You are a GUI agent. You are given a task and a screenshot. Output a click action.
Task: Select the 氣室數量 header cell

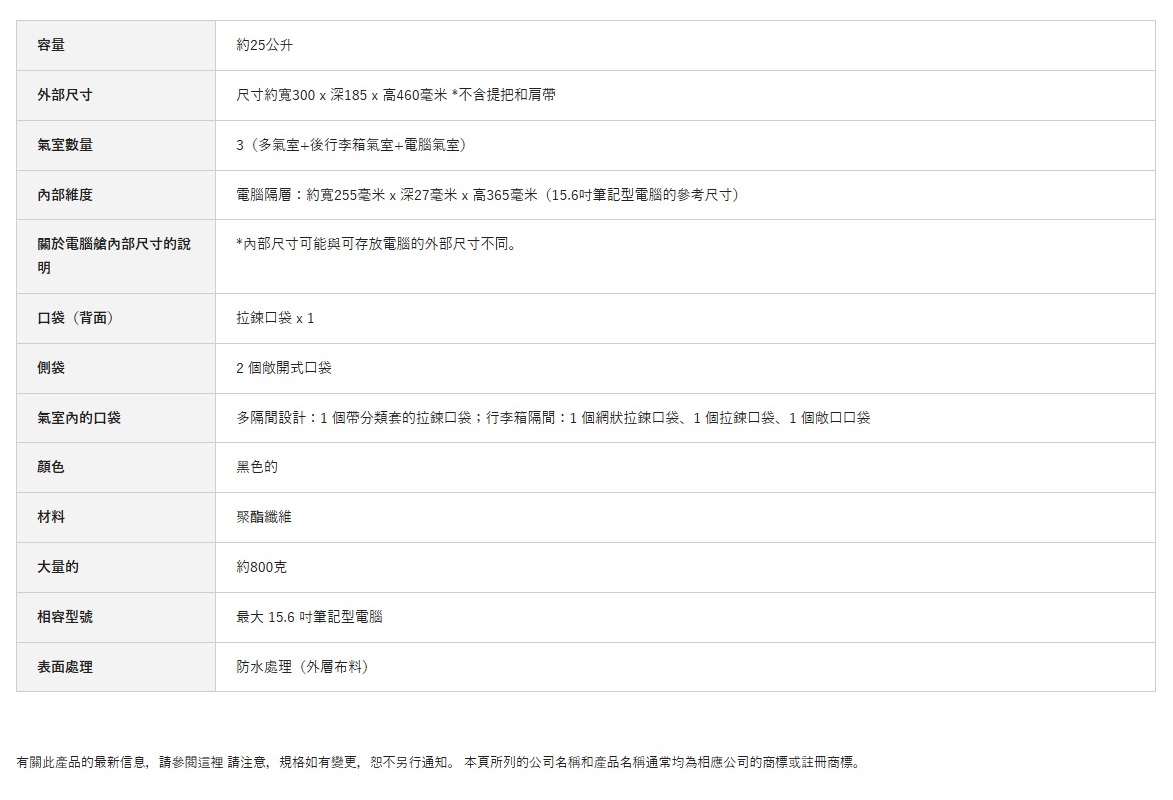coord(65,145)
